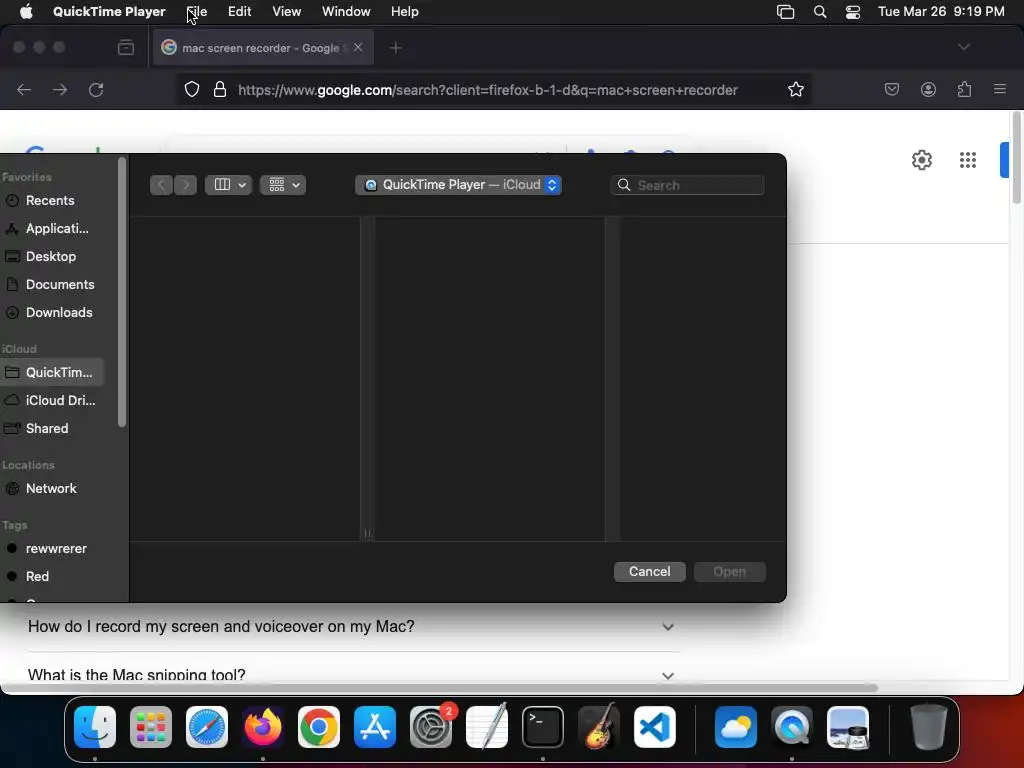Open the Help menu
1024x768 pixels.
[x=405, y=12]
